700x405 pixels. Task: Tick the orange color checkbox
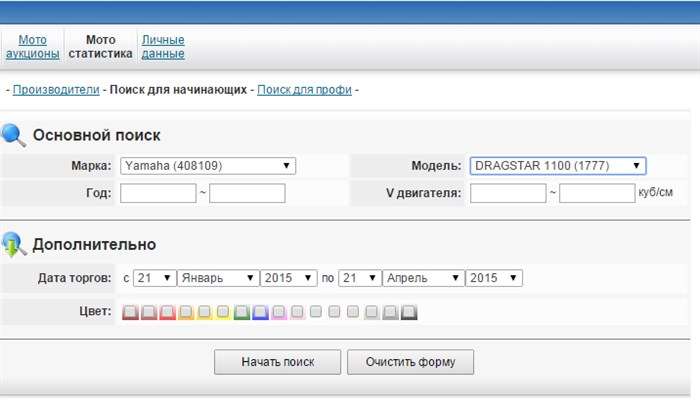tap(186, 312)
